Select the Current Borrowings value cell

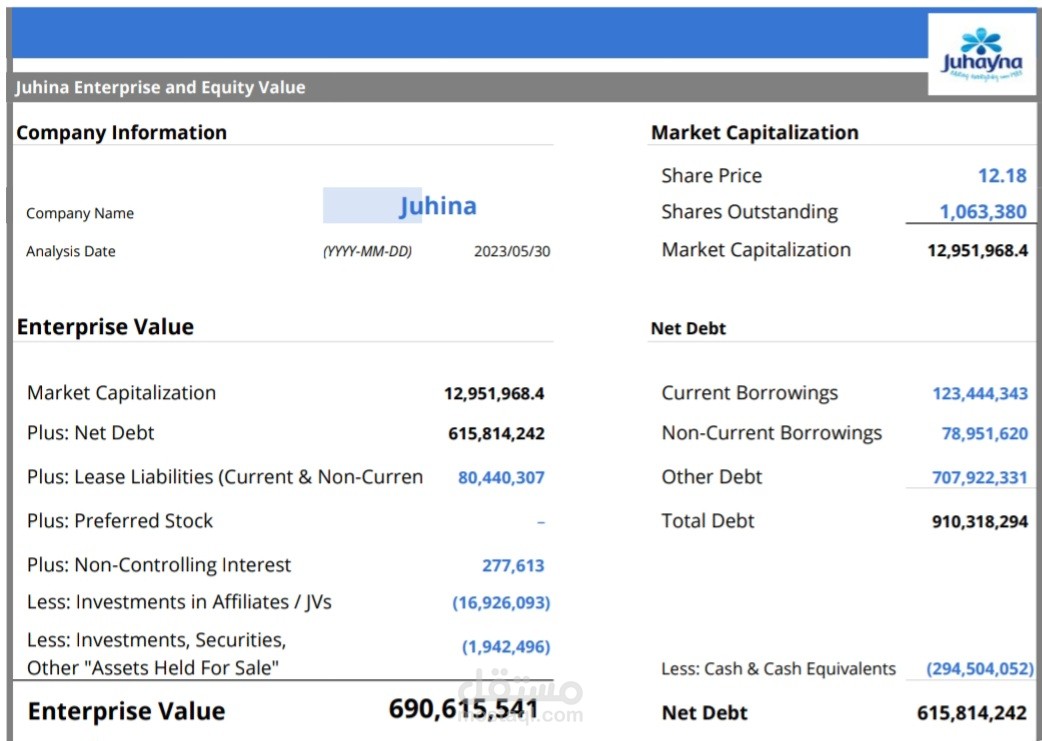[979, 394]
